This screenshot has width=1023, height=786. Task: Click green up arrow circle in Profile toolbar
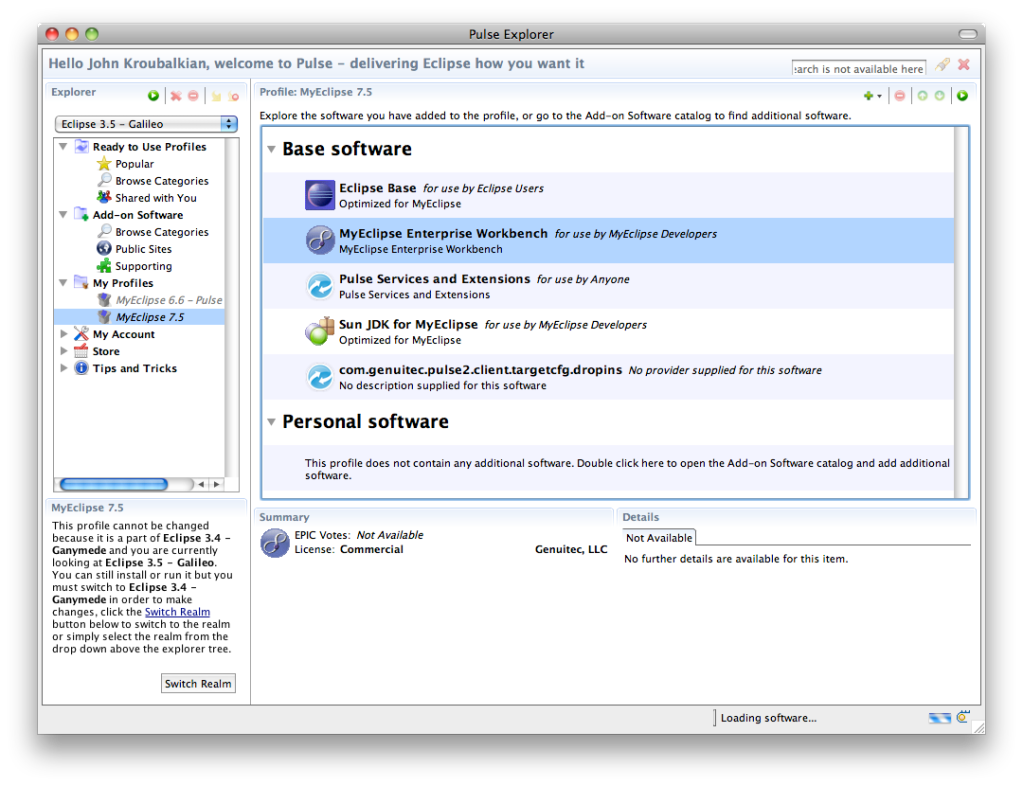pos(923,96)
